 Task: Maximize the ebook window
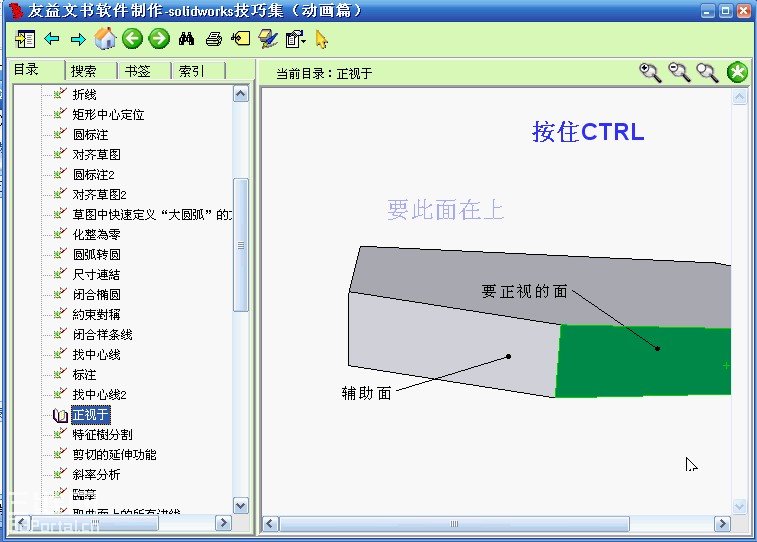pos(726,11)
